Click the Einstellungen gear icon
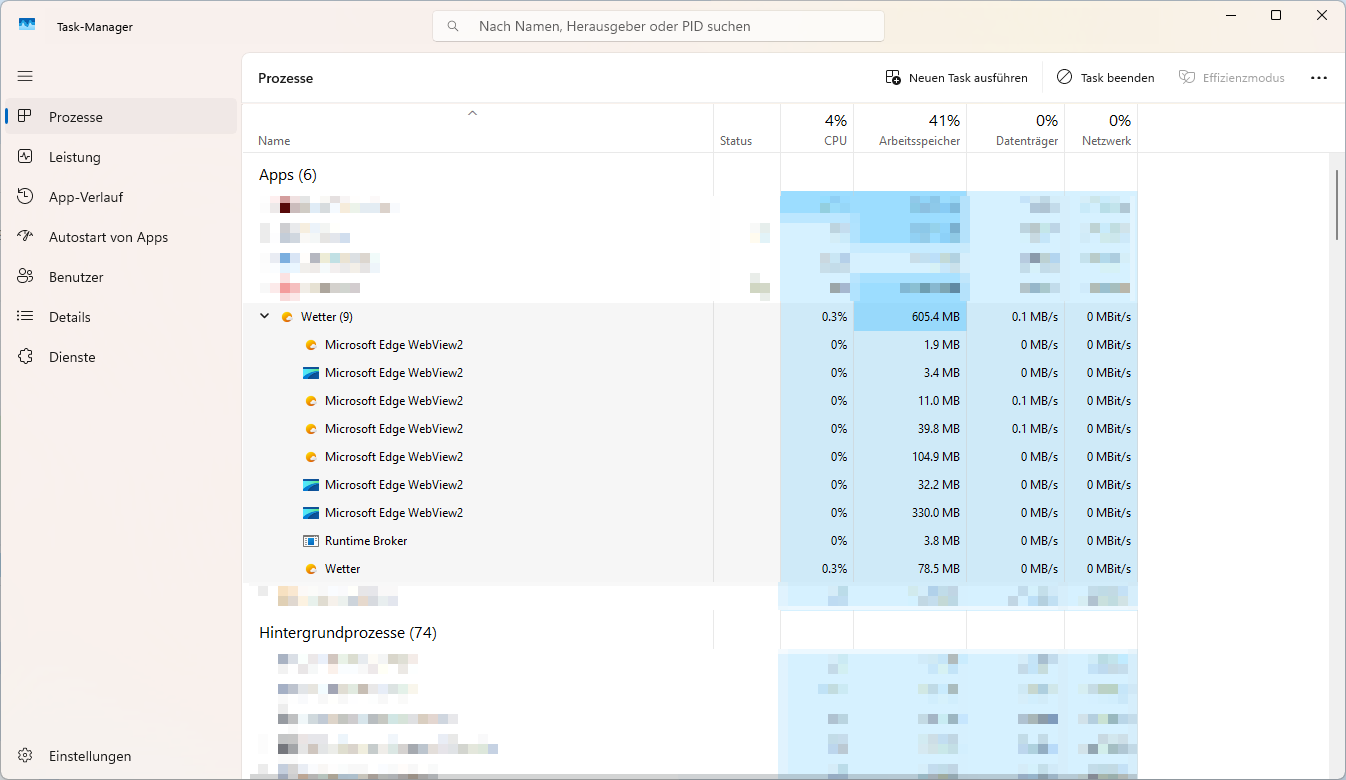 (25, 756)
